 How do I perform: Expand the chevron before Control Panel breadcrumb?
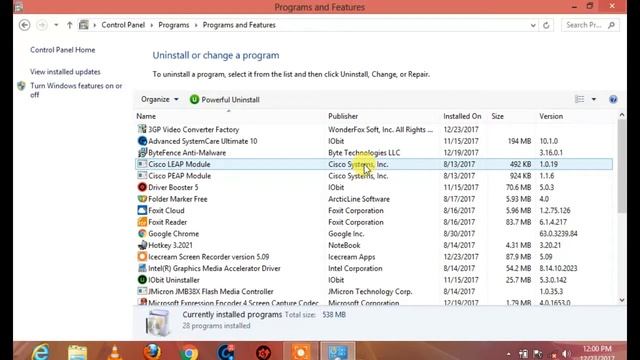[95, 25]
